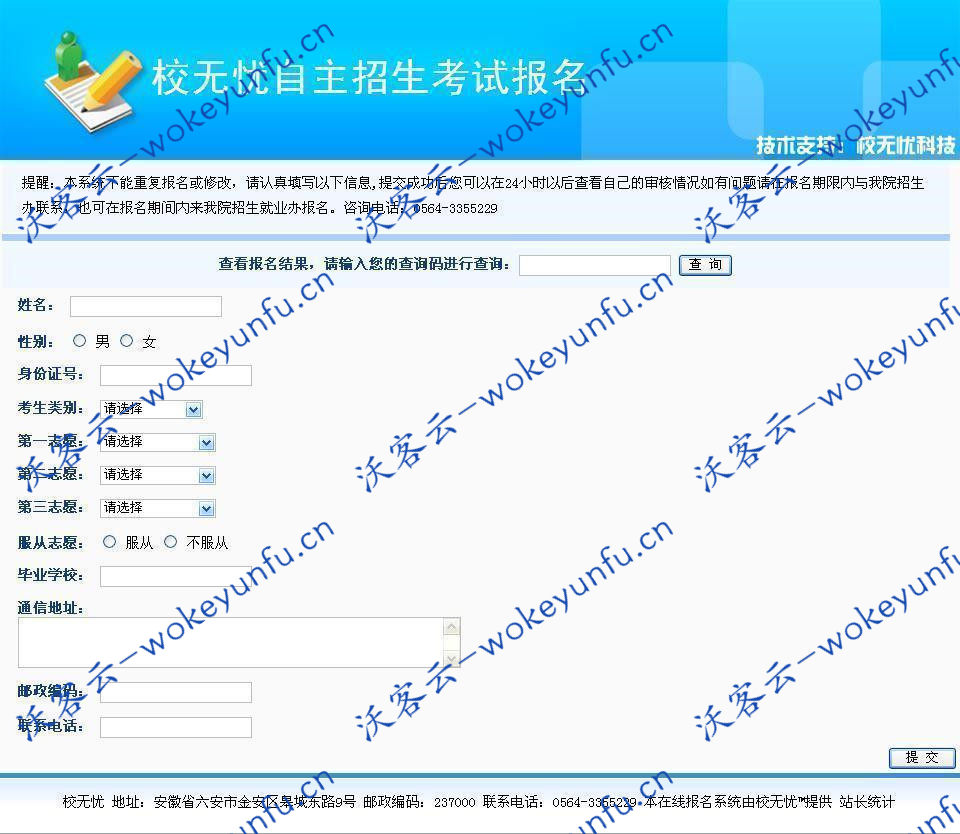Focus the query code input field

click(x=594, y=266)
